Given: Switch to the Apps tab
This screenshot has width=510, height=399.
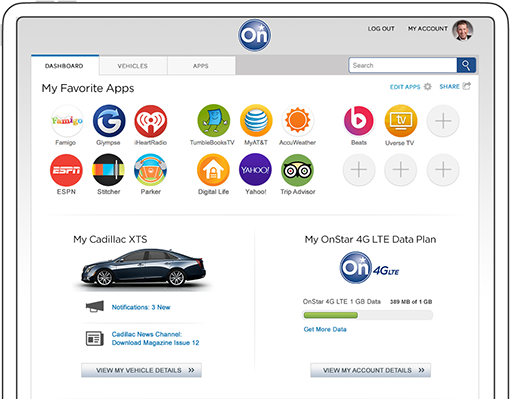Looking at the screenshot, I should coord(201,66).
